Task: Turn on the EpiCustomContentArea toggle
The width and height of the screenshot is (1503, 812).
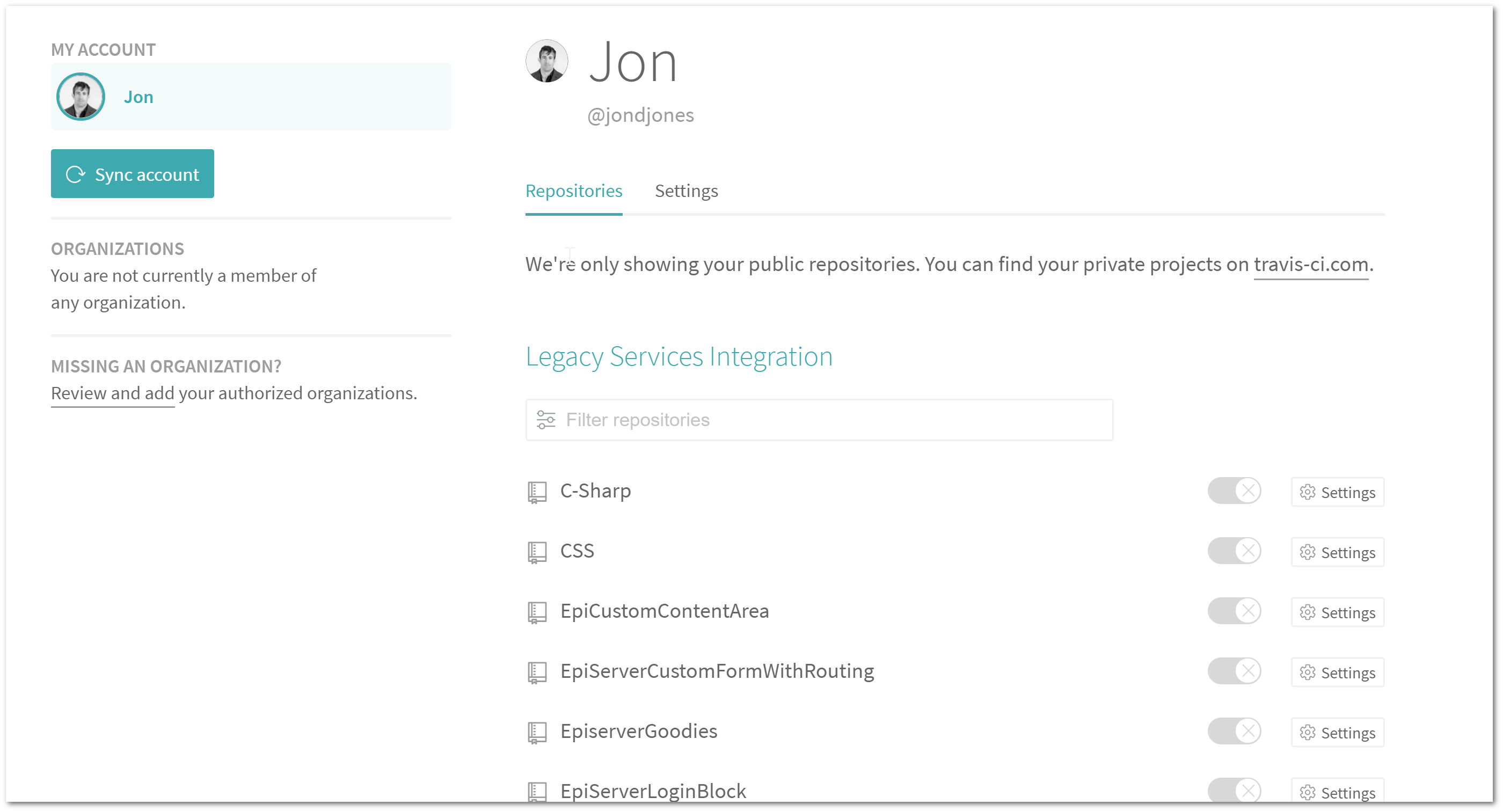Action: pyautogui.click(x=1234, y=611)
